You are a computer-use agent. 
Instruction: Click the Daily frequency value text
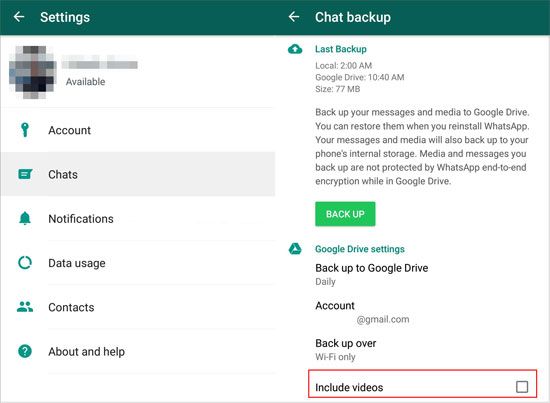click(325, 282)
